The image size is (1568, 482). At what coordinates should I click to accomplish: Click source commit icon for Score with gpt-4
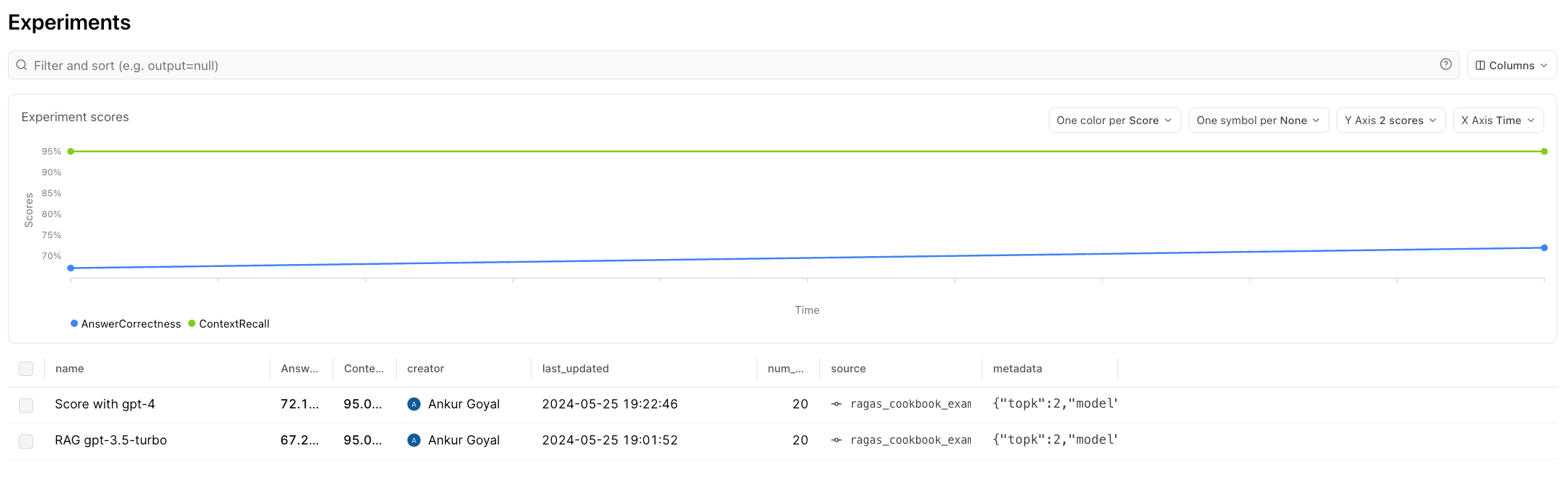(837, 404)
